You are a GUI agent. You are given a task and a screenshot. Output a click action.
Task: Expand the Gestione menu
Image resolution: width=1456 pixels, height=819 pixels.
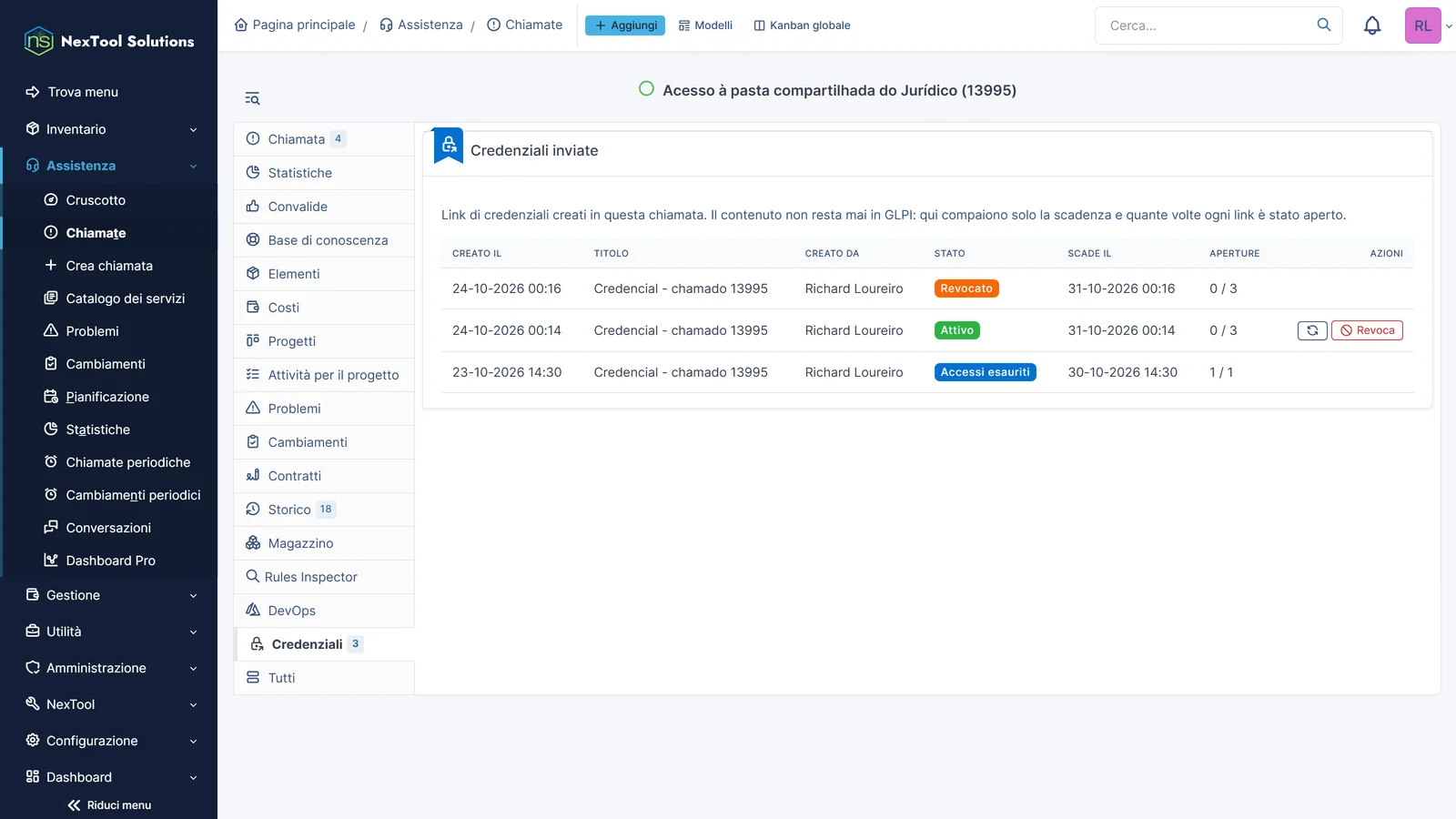tap(108, 595)
